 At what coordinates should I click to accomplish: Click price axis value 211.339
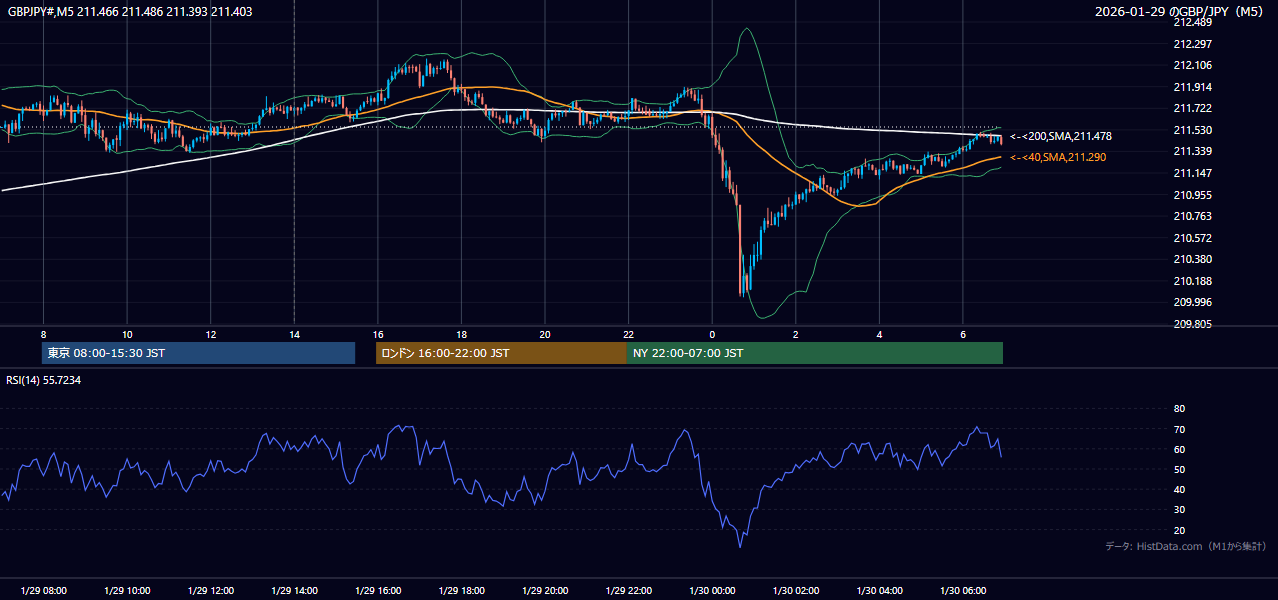1192,151
